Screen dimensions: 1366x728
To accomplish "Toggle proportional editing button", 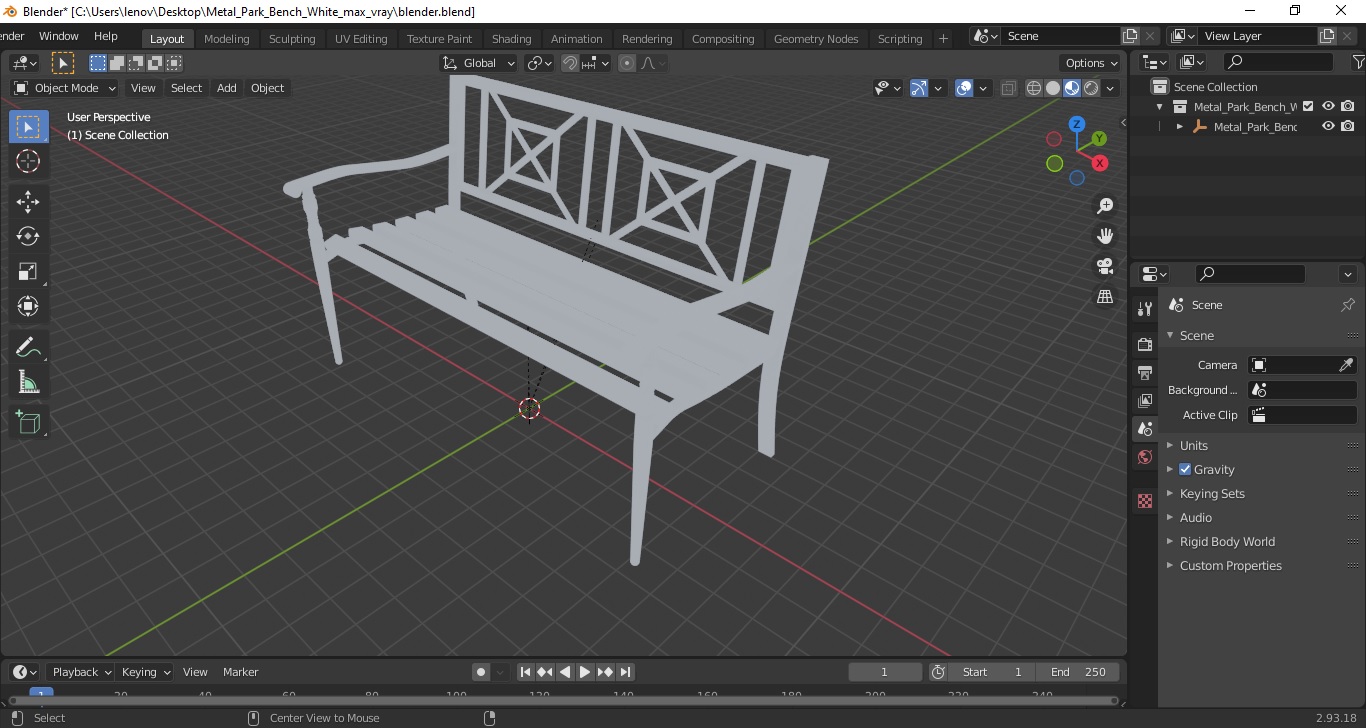I will 627,63.
